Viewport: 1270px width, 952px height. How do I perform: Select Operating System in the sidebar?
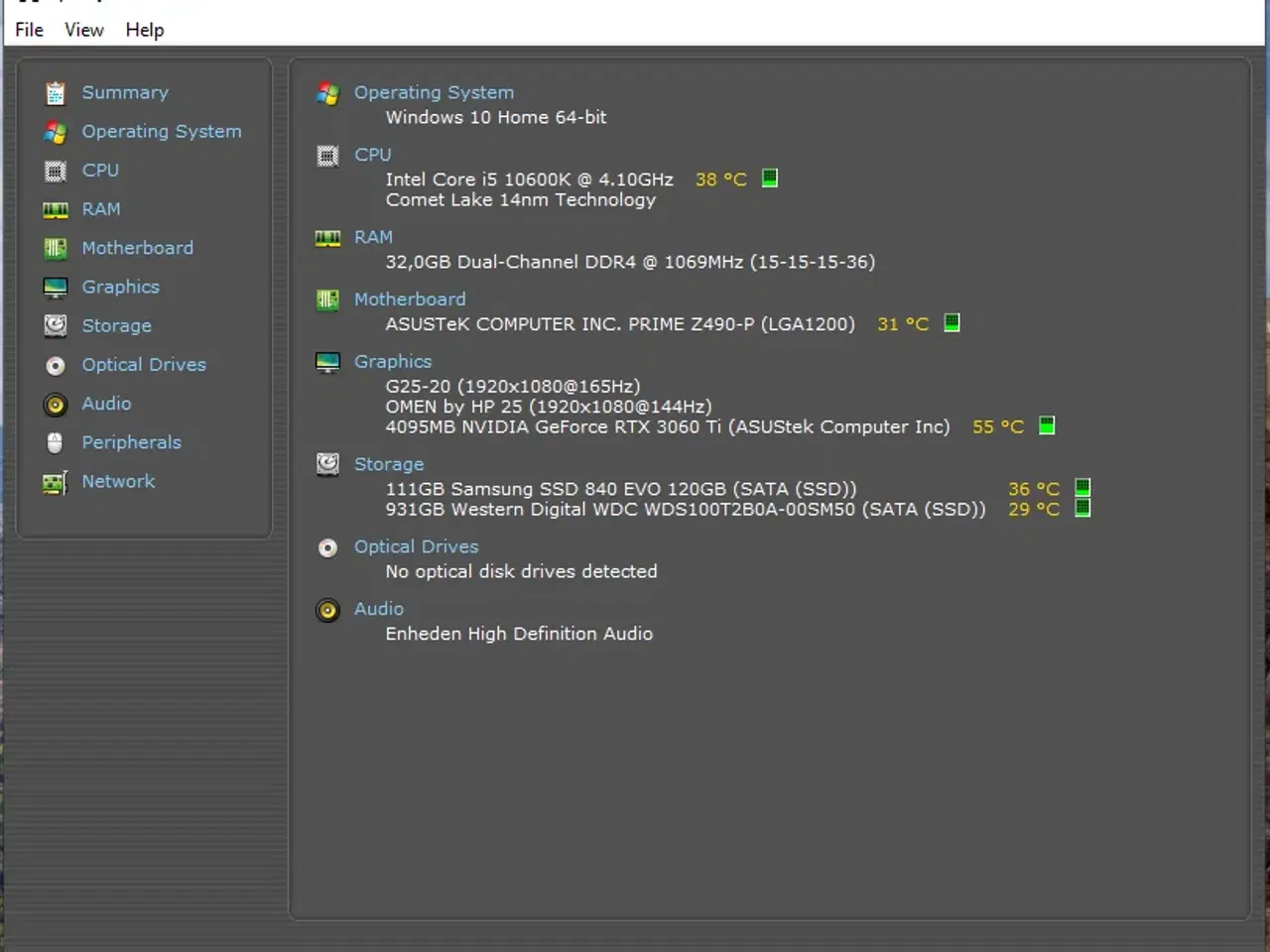tap(162, 131)
